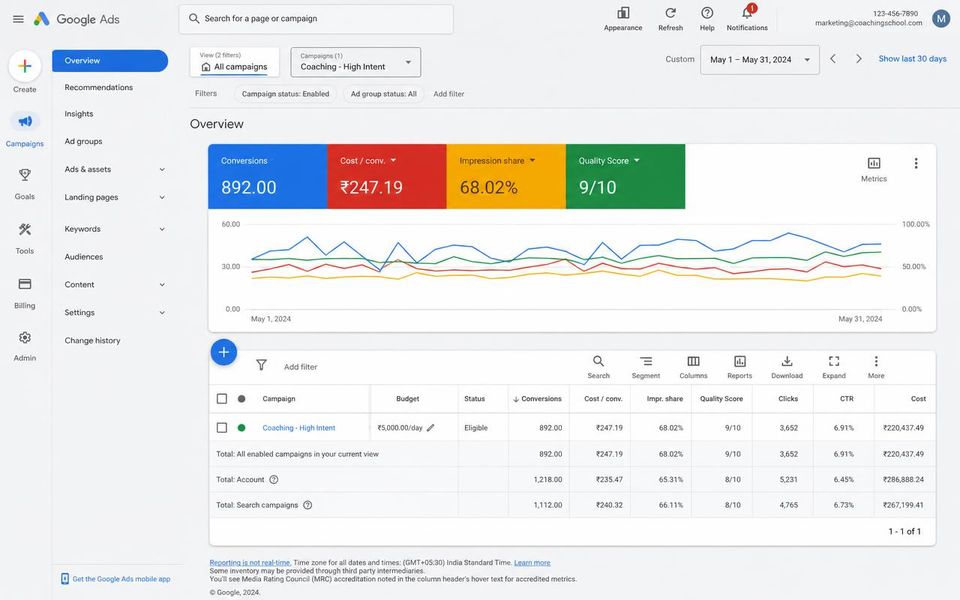960x600 pixels.
Task: Select the blue Conversions scorecard
Action: pos(268,176)
